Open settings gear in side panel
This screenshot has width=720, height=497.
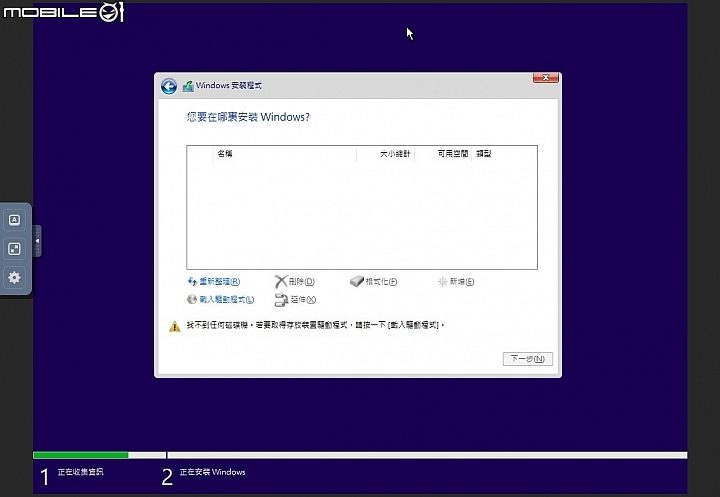click(x=15, y=277)
